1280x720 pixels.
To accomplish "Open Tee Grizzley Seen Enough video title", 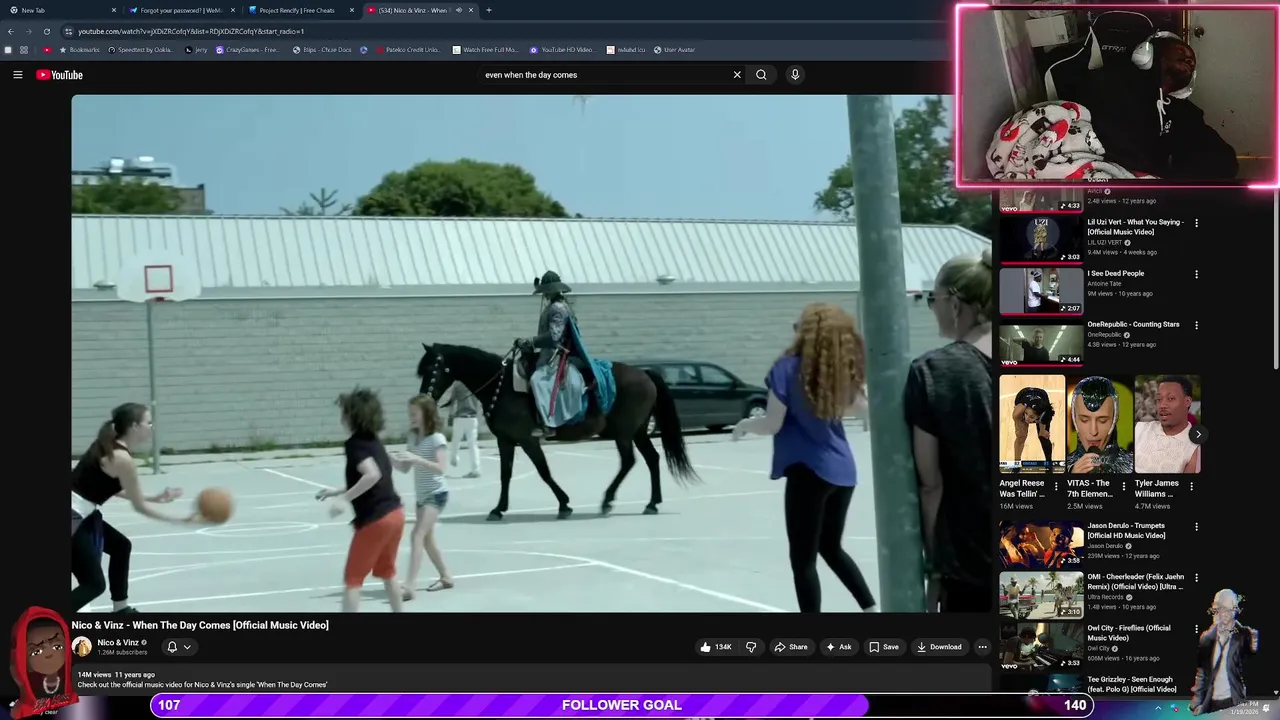I will click(1132, 684).
